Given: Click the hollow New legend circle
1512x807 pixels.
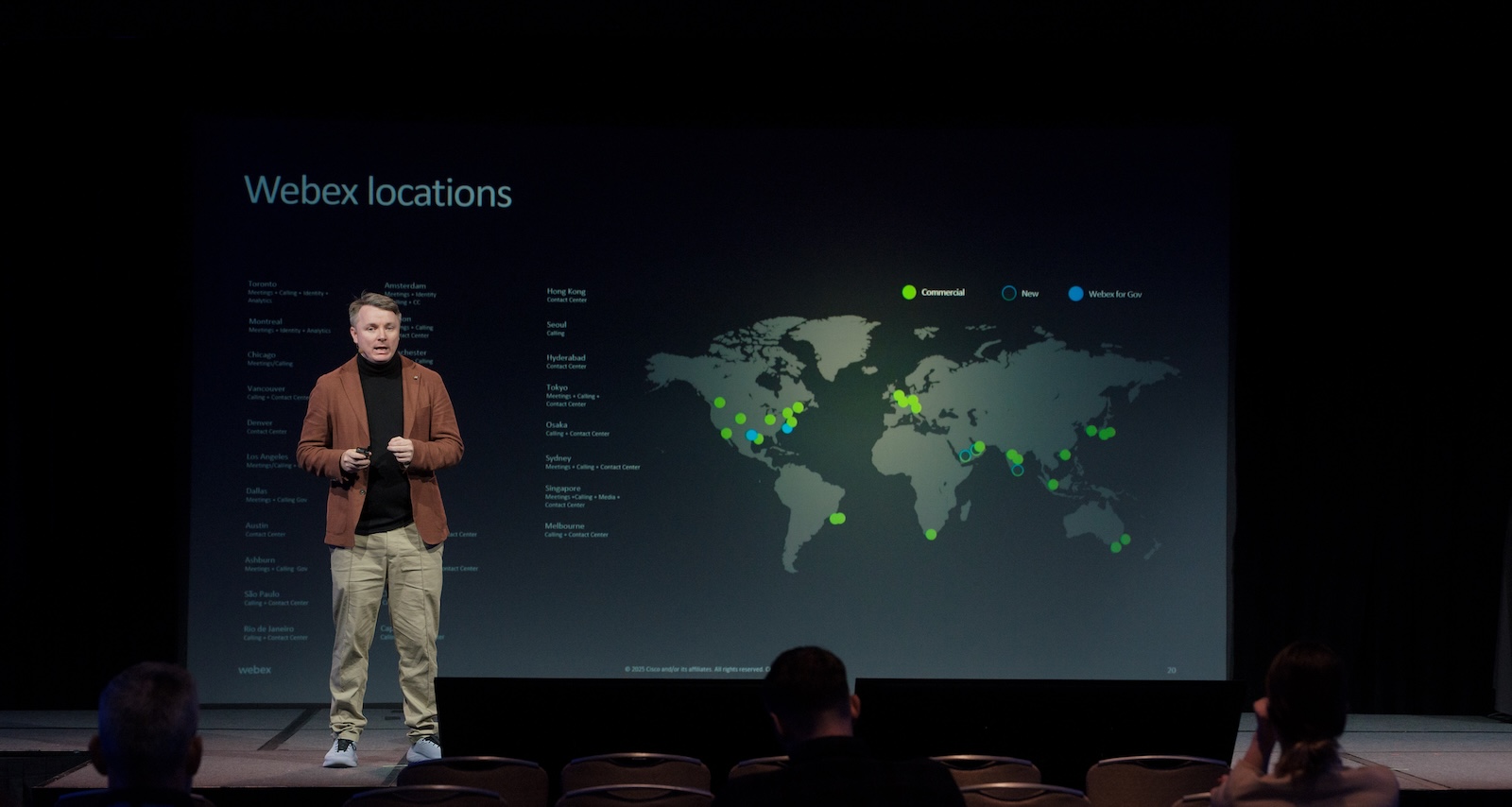Looking at the screenshot, I should tap(1008, 293).
